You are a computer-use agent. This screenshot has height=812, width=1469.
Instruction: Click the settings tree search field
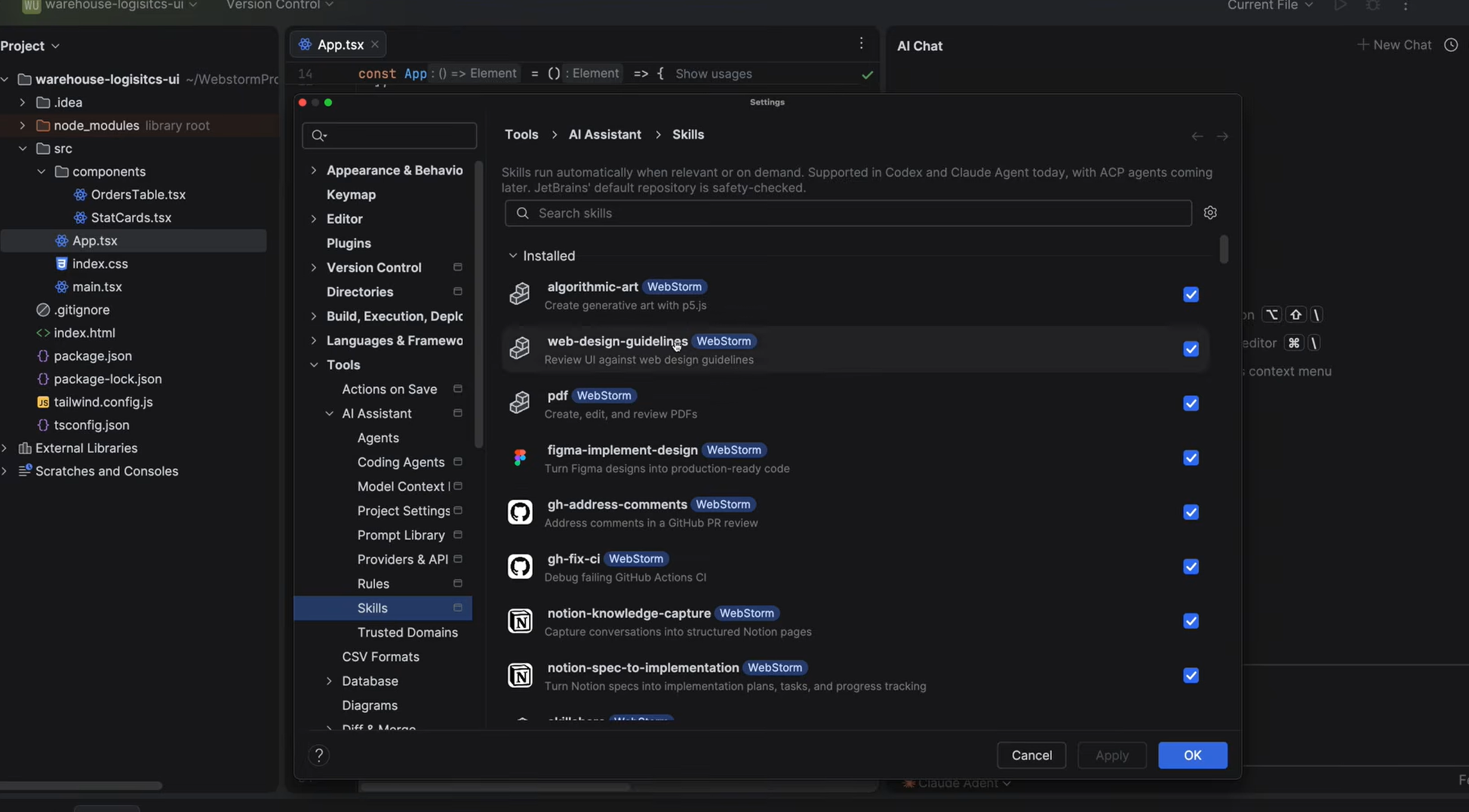click(x=389, y=136)
